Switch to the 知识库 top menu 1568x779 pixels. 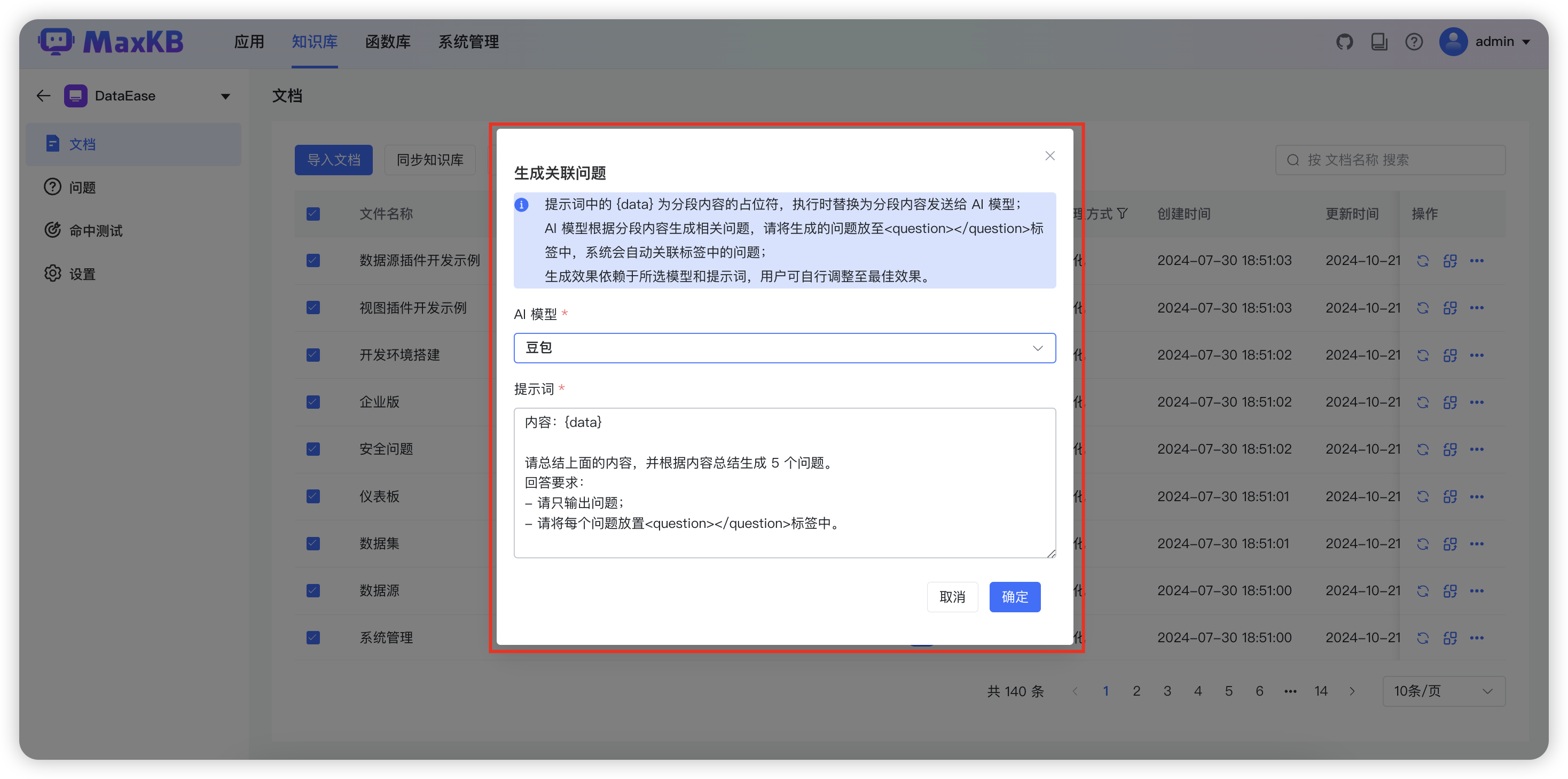(x=314, y=42)
